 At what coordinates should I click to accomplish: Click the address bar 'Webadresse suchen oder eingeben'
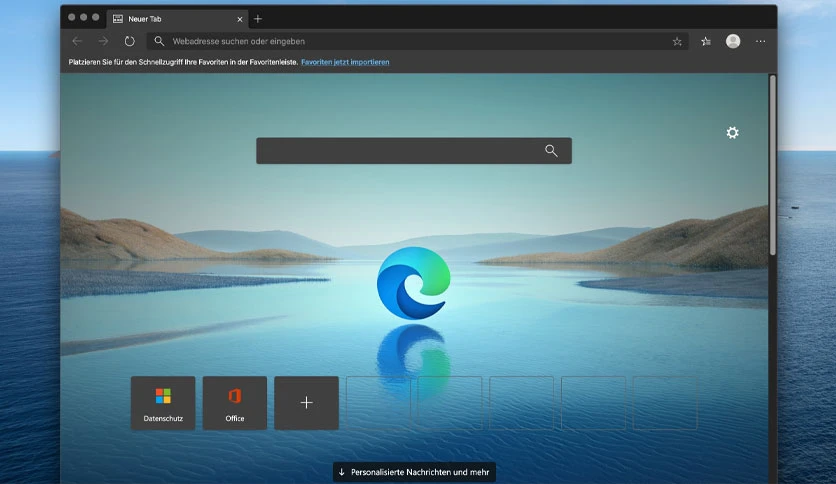(x=417, y=41)
